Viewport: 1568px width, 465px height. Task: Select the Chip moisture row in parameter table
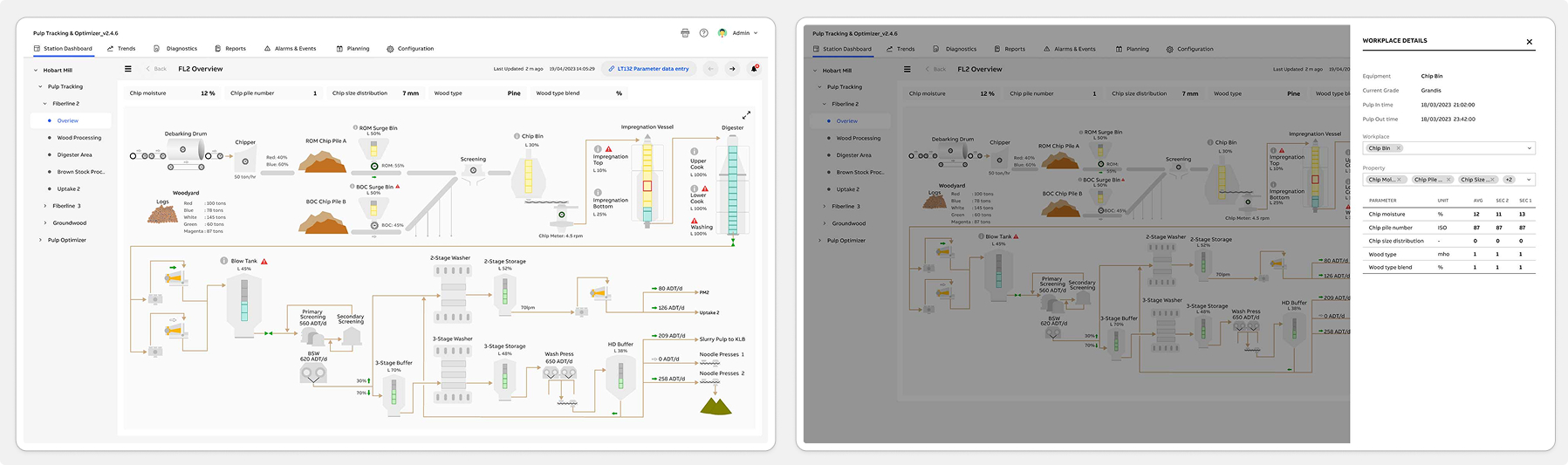[1448, 214]
